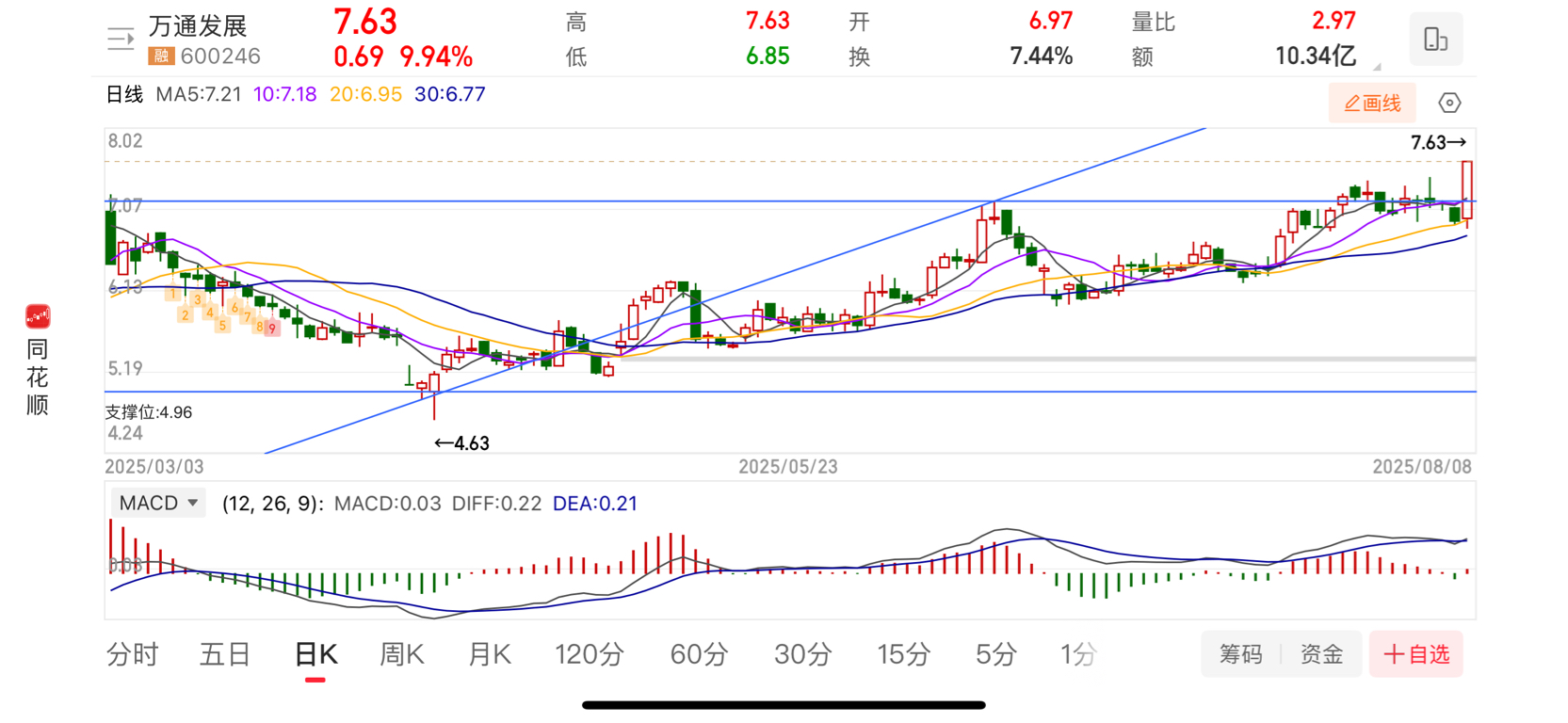Tap the DEA:0.21 indicator value
Image resolution: width=1568 pixels, height=723 pixels.
[x=595, y=504]
